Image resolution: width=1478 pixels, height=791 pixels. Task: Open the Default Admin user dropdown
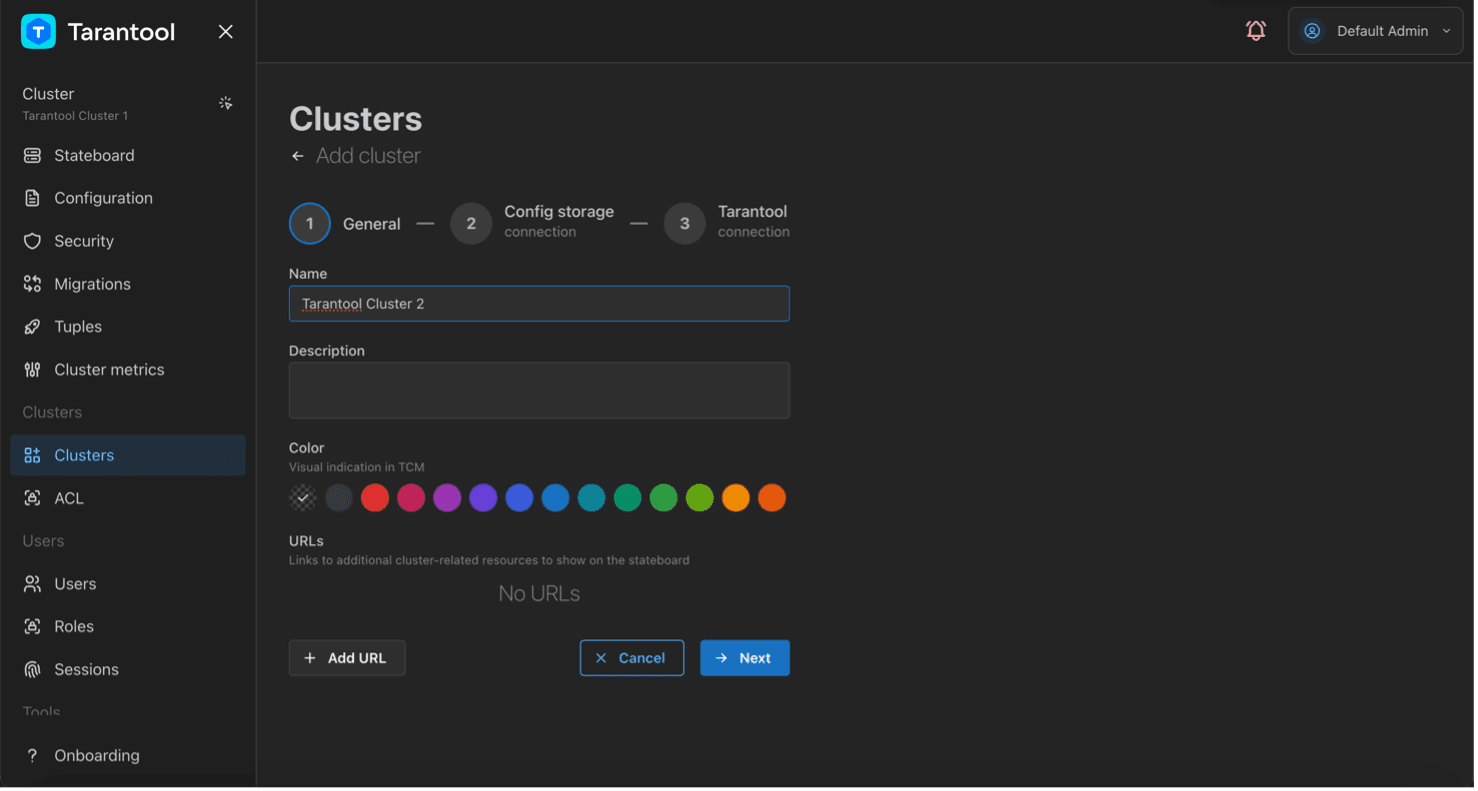[x=1376, y=32]
